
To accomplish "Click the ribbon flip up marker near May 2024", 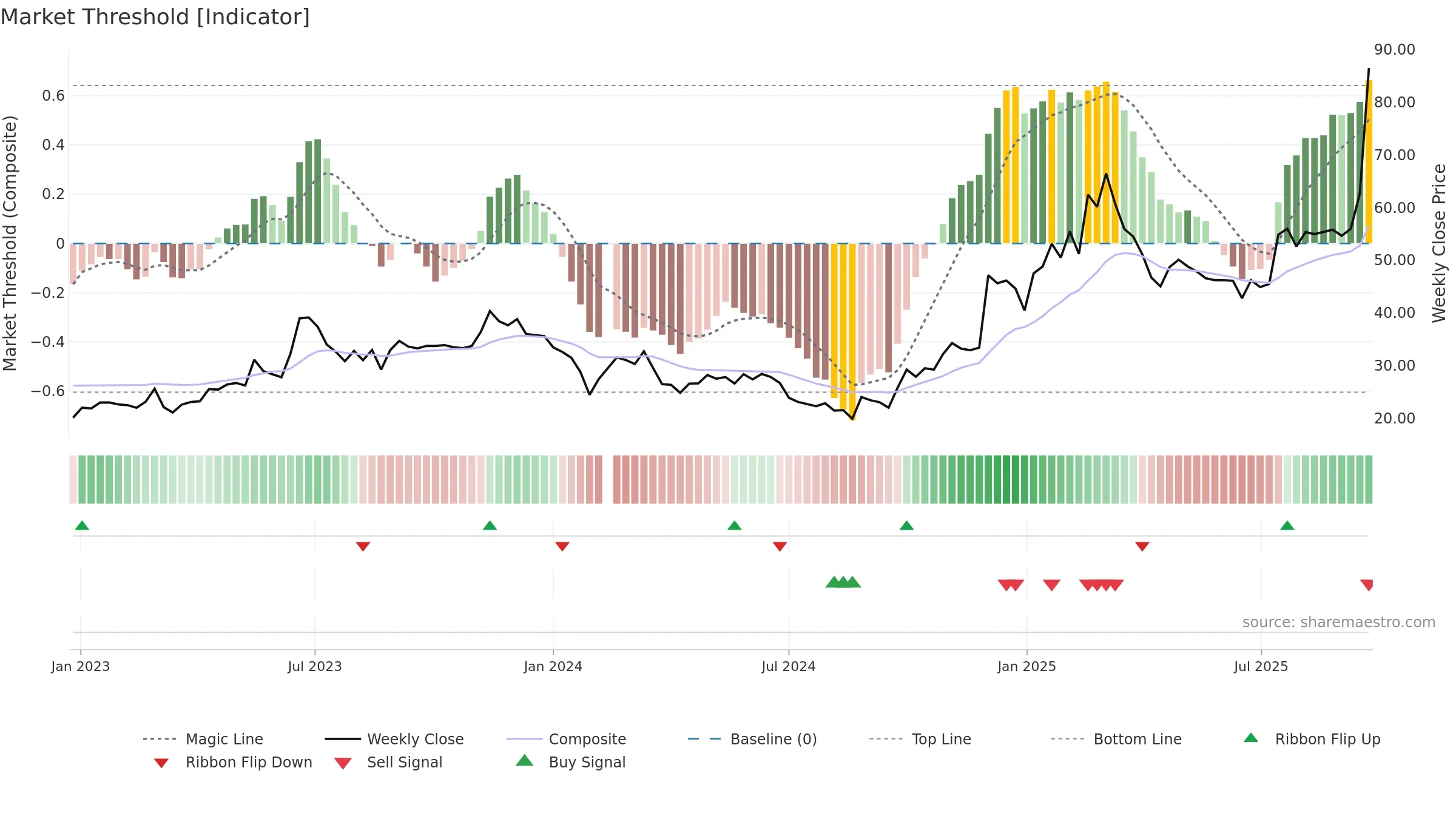I will (734, 525).
